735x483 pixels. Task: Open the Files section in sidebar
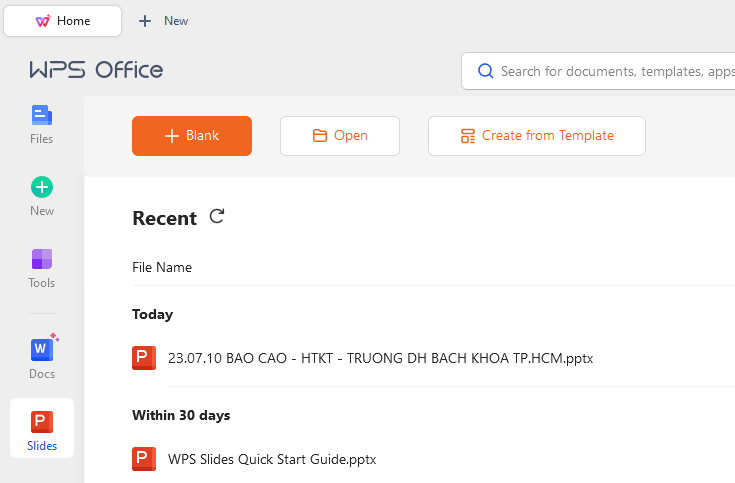(42, 125)
